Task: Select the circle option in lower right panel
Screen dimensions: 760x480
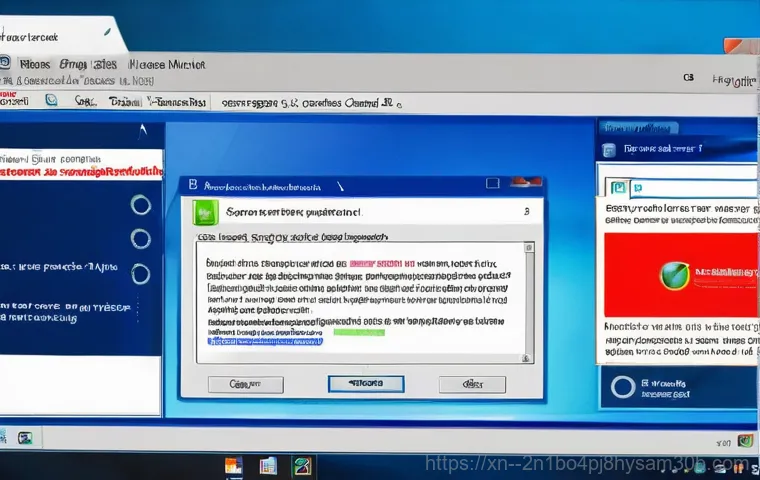Action: pyautogui.click(x=622, y=388)
